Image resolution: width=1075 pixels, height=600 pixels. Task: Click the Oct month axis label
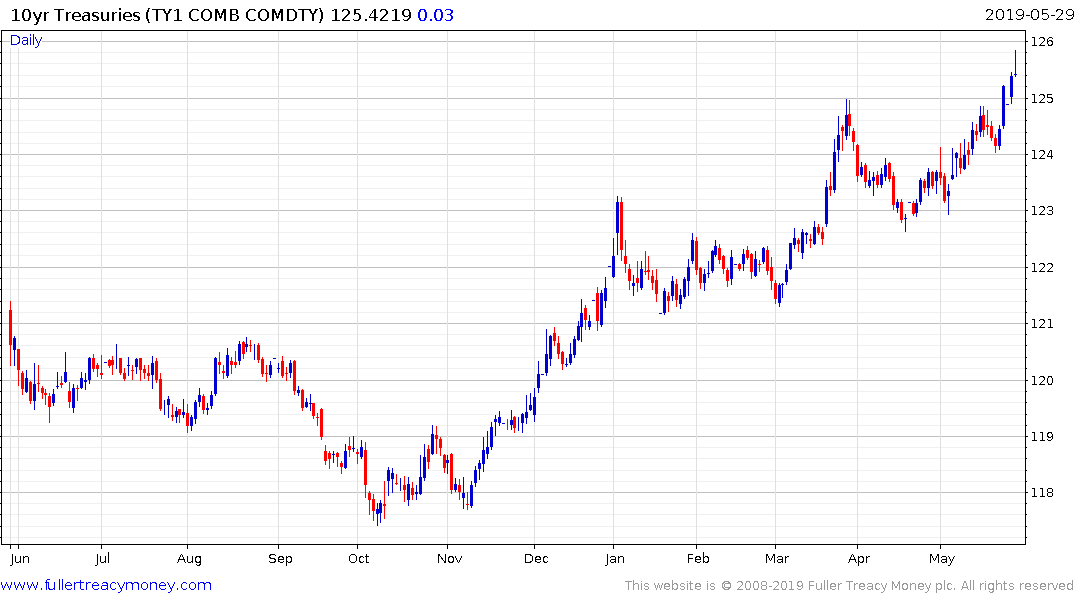(359, 559)
